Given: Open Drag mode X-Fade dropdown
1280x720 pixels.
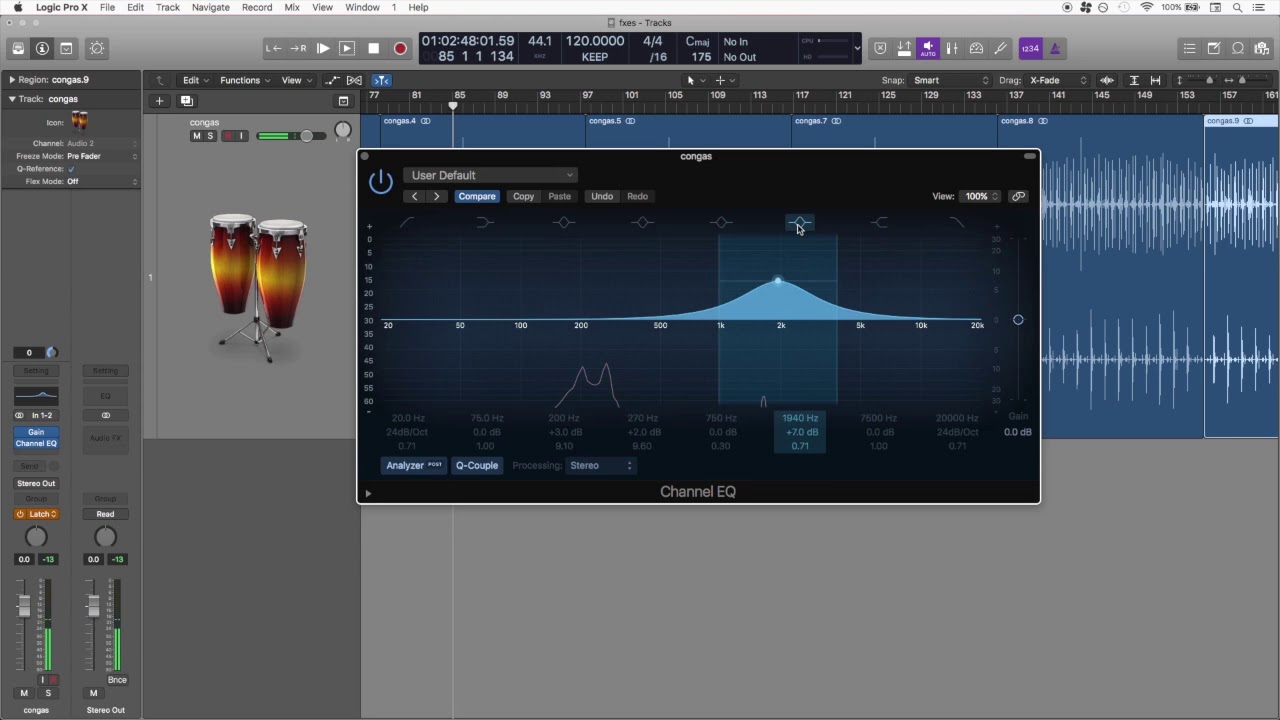Looking at the screenshot, I should coord(1057,80).
